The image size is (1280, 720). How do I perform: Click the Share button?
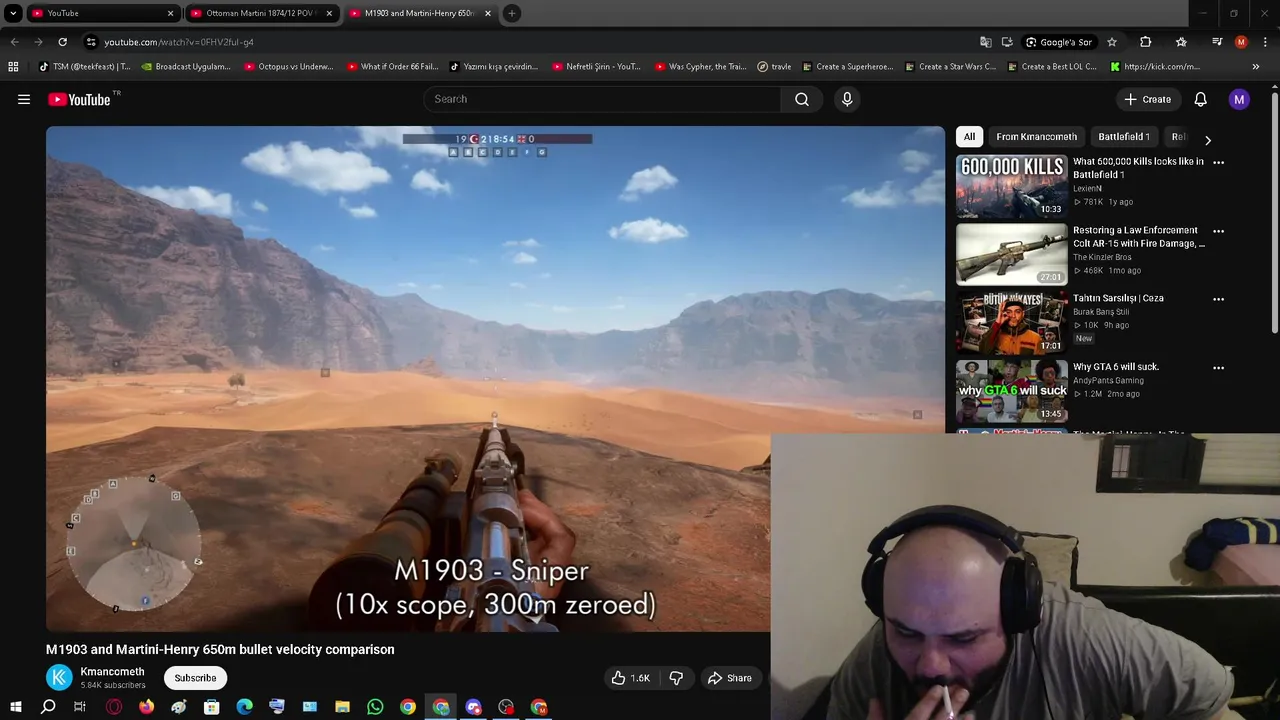click(729, 678)
